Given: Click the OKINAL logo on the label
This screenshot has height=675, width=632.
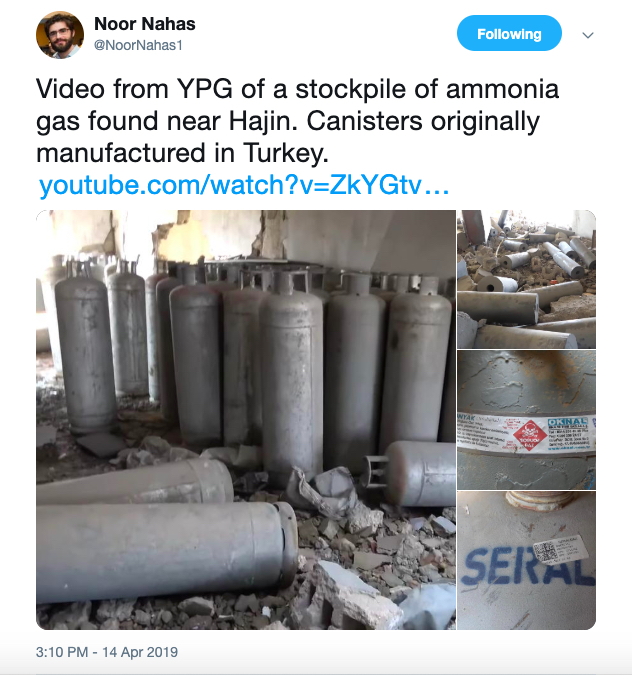Looking at the screenshot, I should (567, 422).
